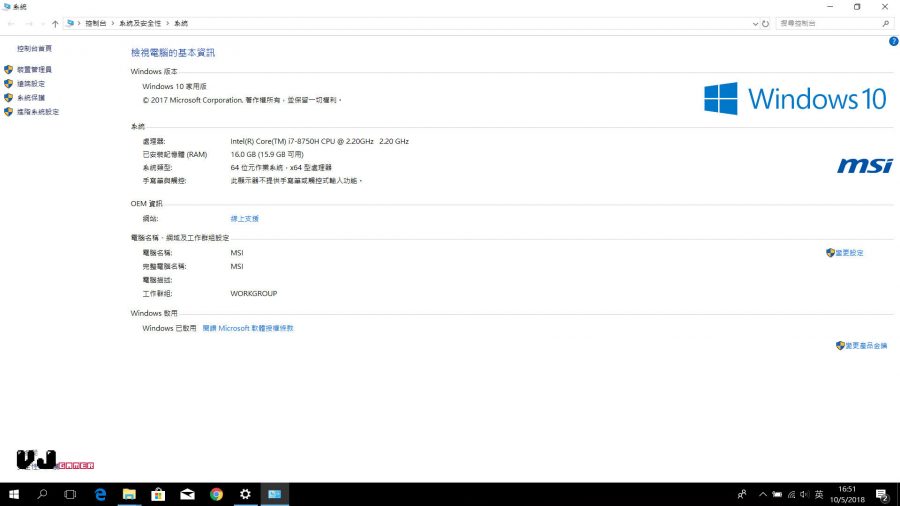
Task: Click the Back navigation arrow
Action: pyautogui.click(x=11, y=24)
